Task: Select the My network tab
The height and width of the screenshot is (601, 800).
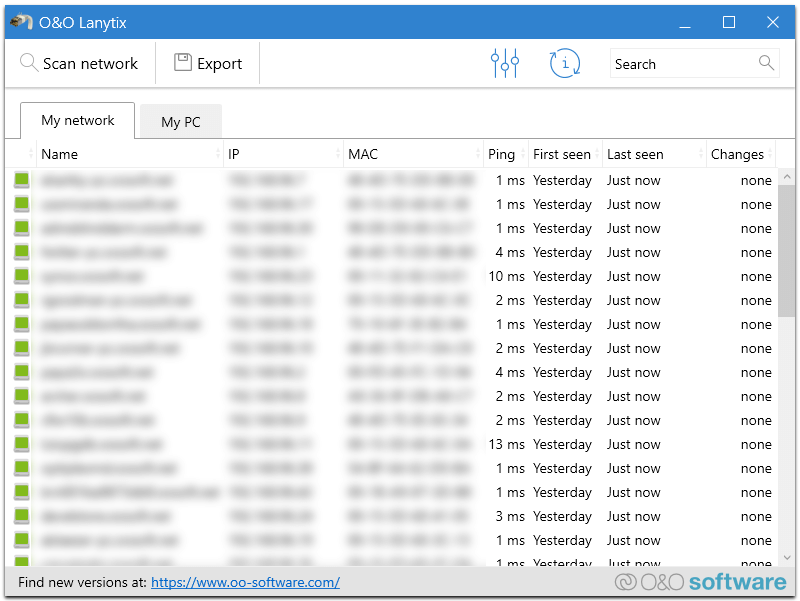Action: tap(78, 120)
